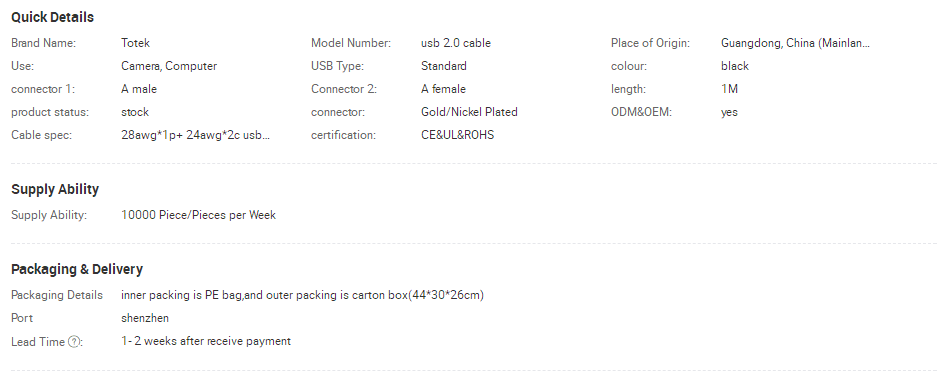937x381 pixels.
Task: Click the Quick Details heading
Action: tap(53, 17)
